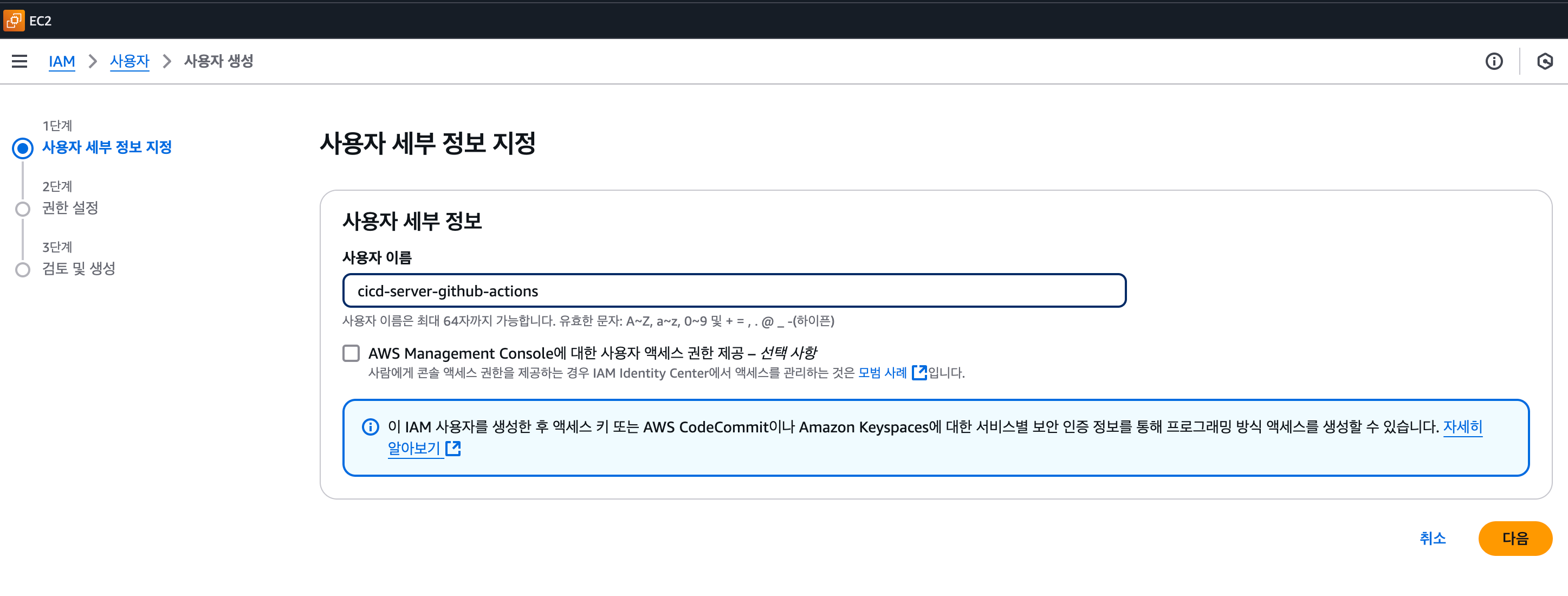The height and width of the screenshot is (596, 1568).
Task: Open the info panel icon
Action: pyautogui.click(x=1494, y=61)
